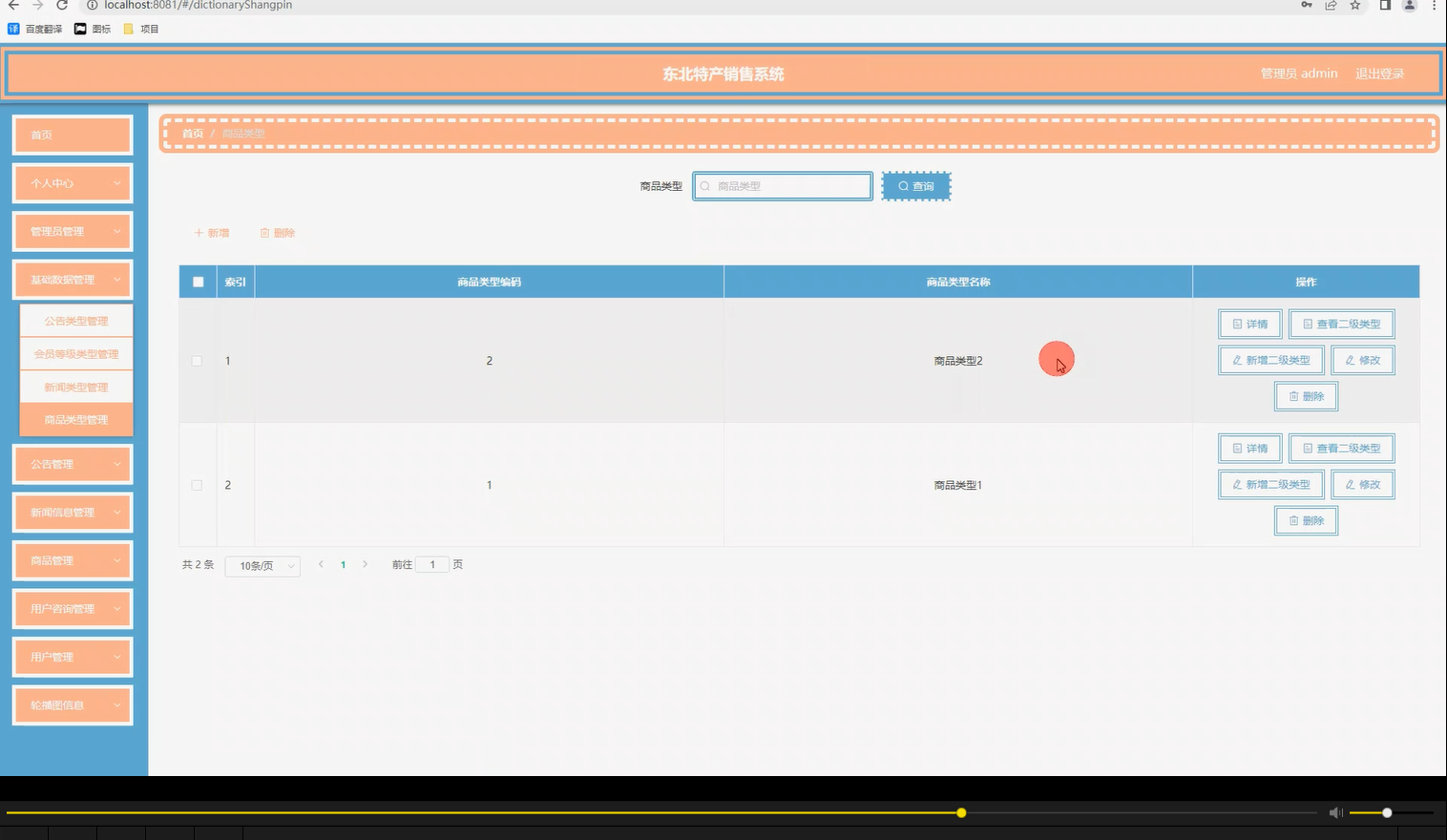Select page 1 in pagination

tap(343, 565)
